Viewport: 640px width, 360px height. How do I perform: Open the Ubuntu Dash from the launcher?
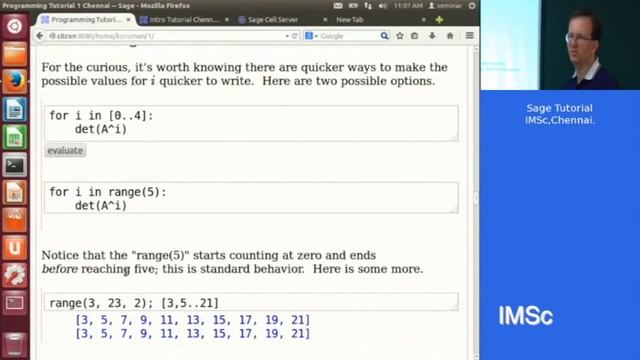[x=15, y=26]
